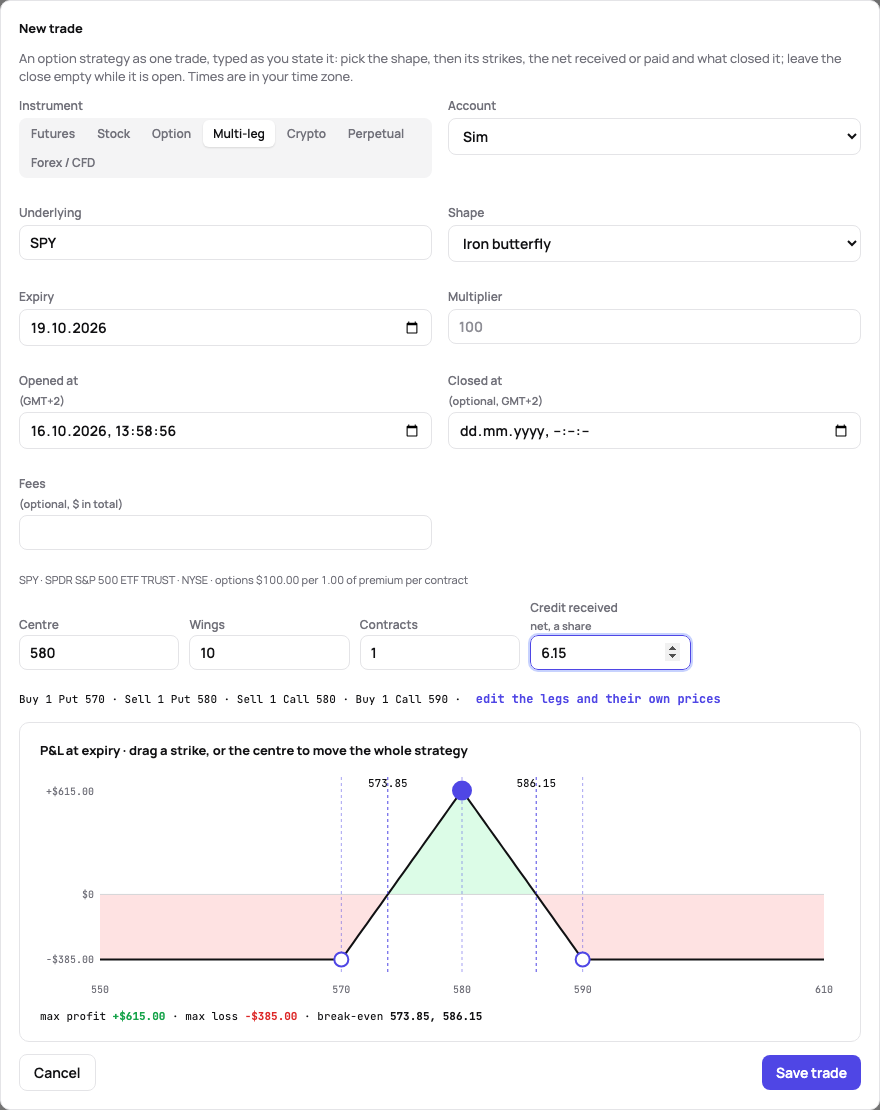Select the Stock instrument tab
Viewport: 880px width, 1110px height.
[x=113, y=134]
